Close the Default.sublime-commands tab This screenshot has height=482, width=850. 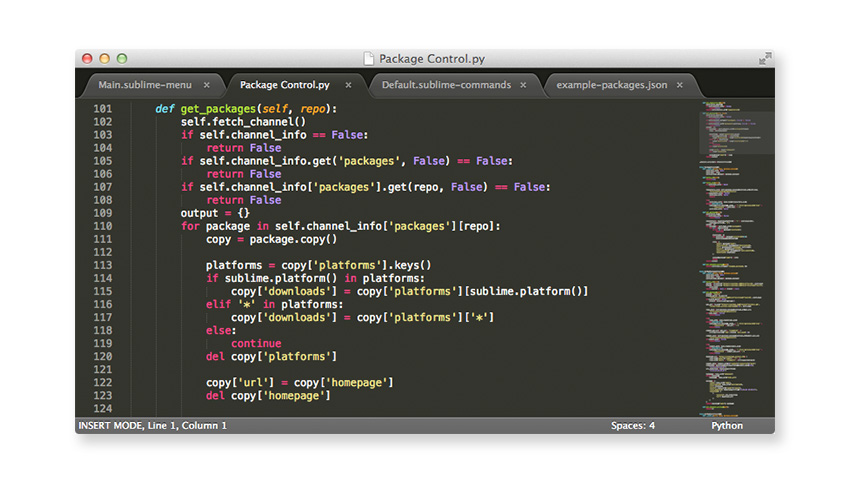[523, 85]
